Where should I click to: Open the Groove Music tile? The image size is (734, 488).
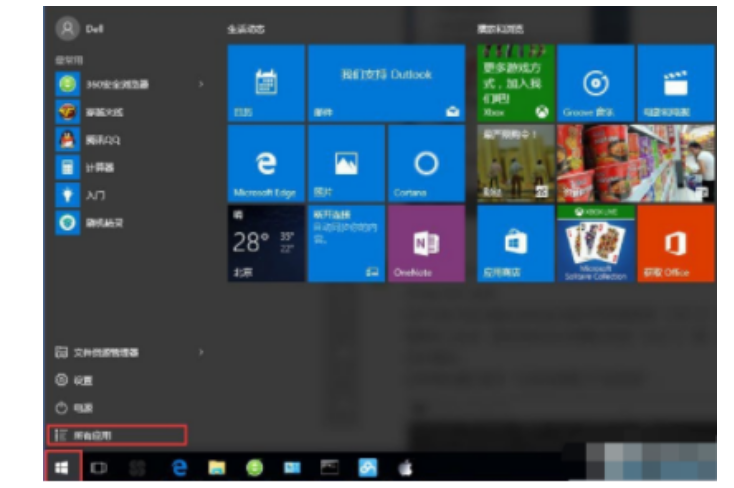point(595,83)
